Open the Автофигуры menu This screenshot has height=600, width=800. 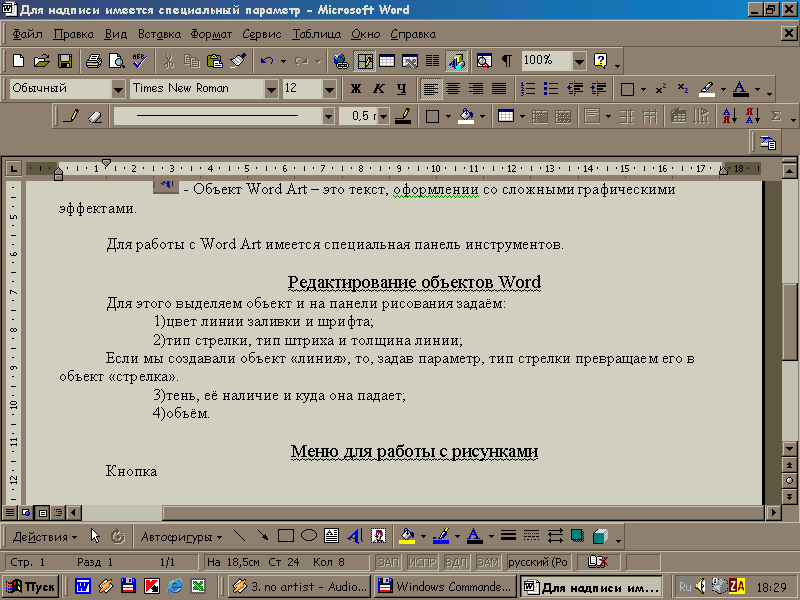click(x=181, y=537)
